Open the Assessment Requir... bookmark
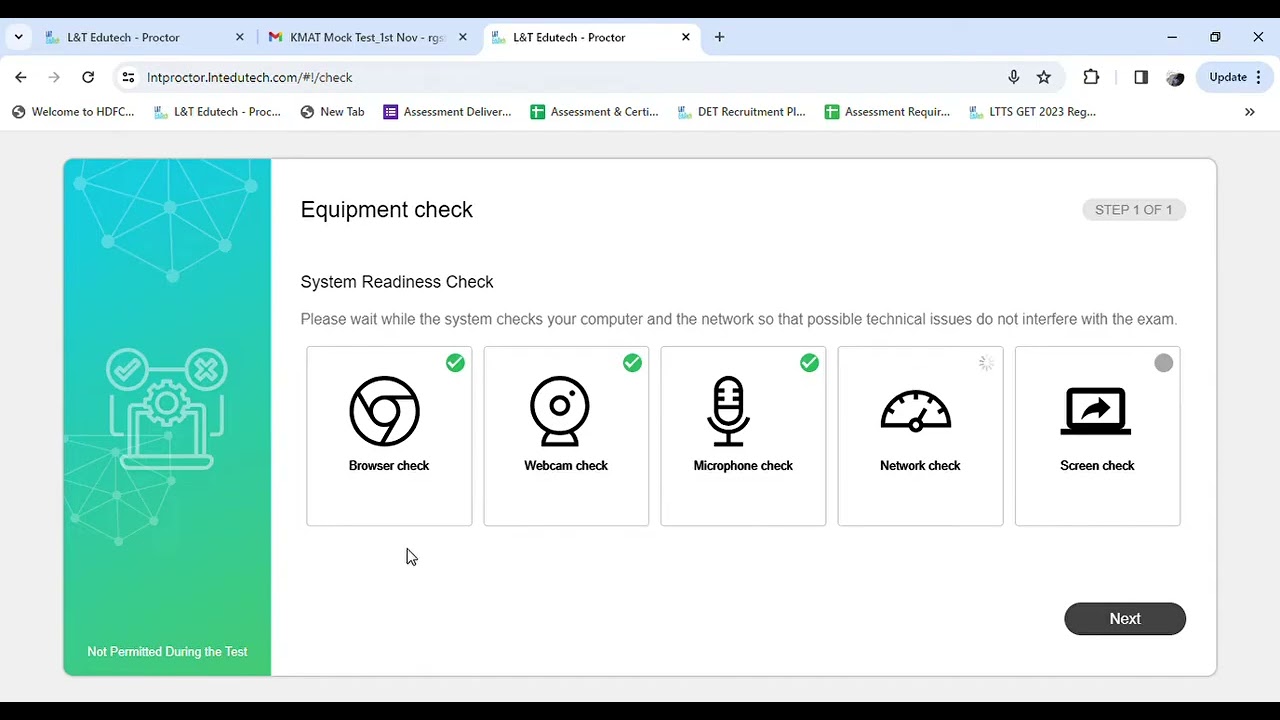Viewport: 1280px width, 720px height. pyautogui.click(x=887, y=112)
